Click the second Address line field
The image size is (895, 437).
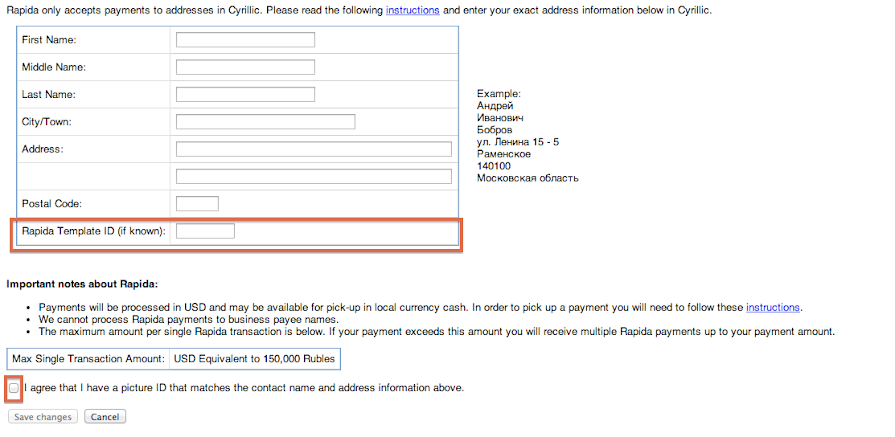click(313, 176)
